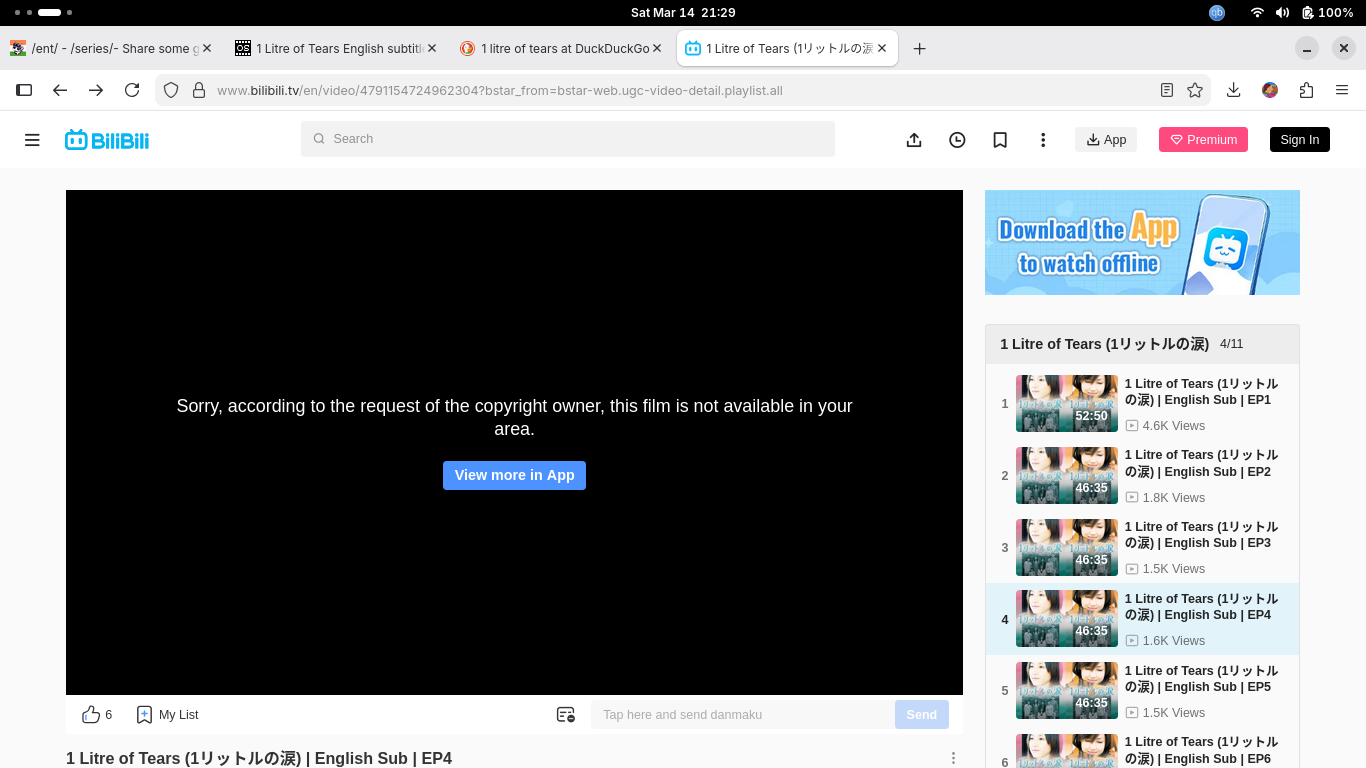Open watch history clock icon
This screenshot has width=1366, height=768.
point(957,140)
